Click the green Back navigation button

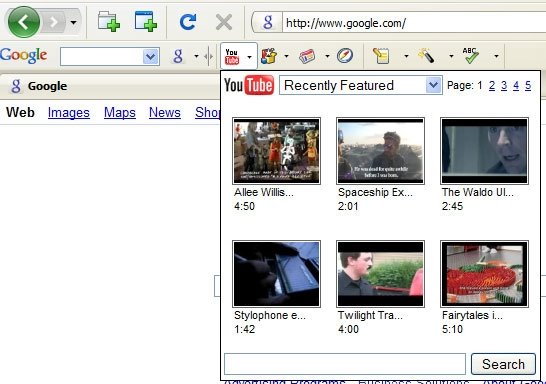pos(24,22)
